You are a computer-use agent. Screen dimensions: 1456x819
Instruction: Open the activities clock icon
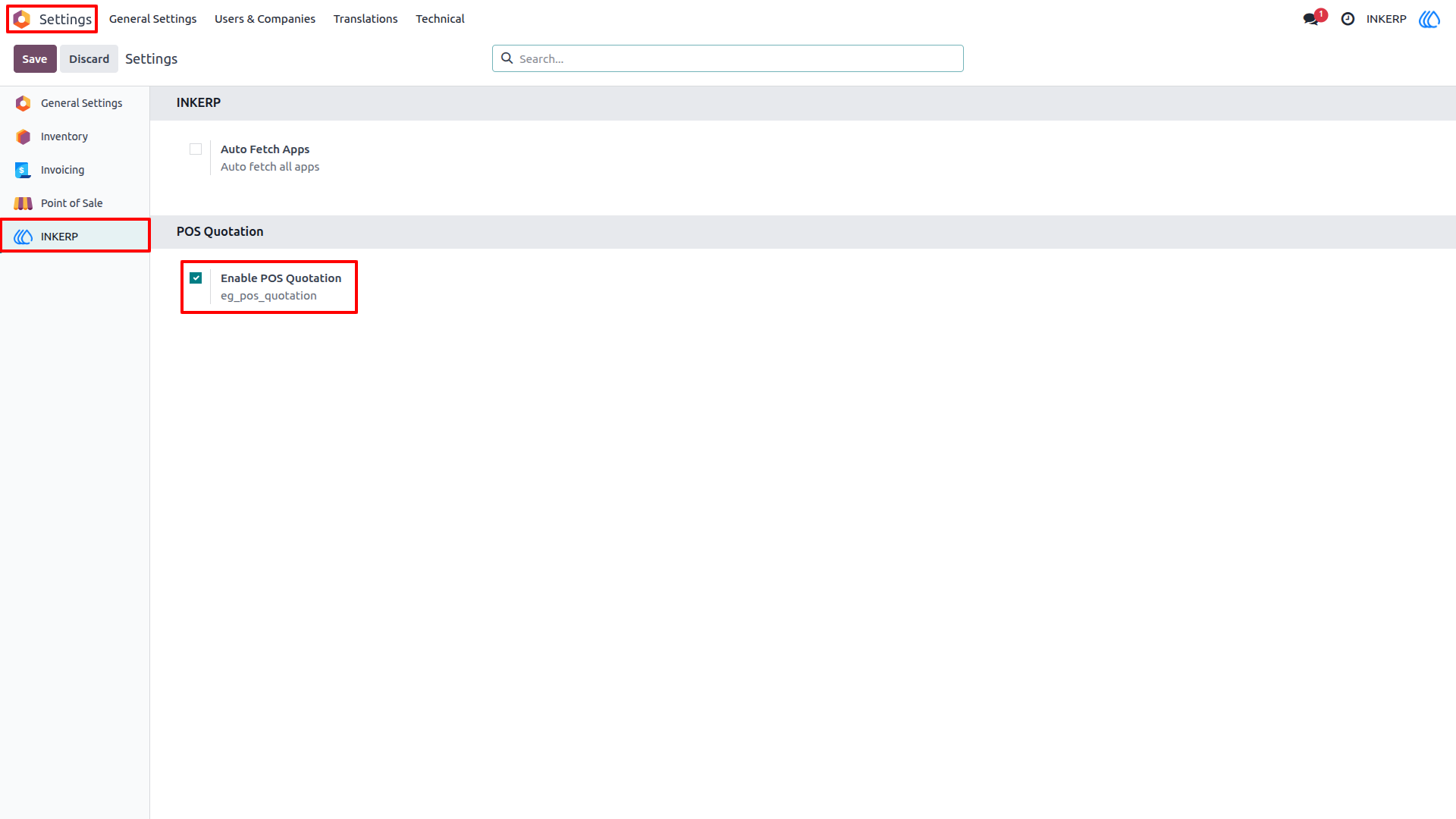tap(1348, 19)
